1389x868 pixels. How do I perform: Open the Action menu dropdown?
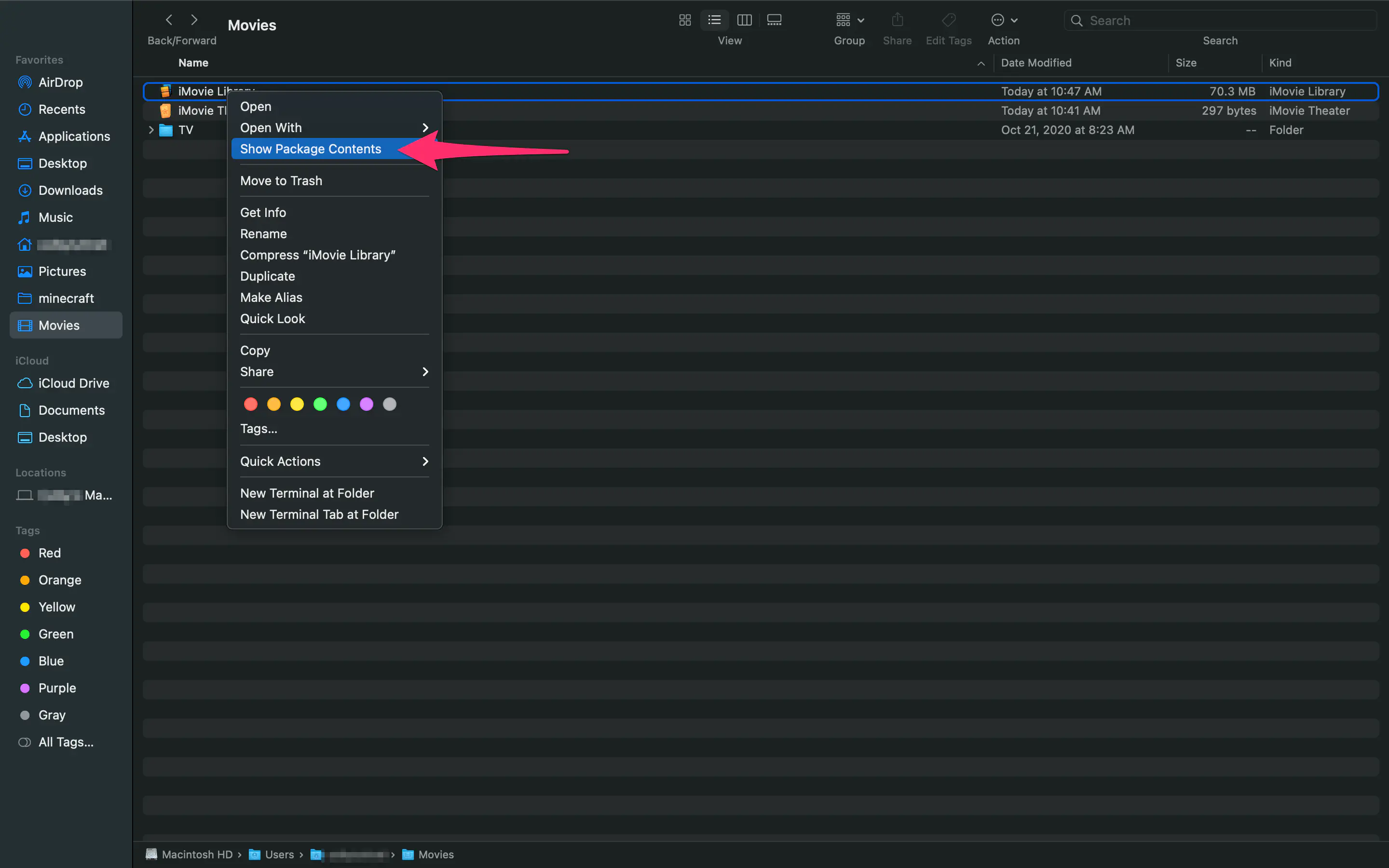[x=1004, y=20]
